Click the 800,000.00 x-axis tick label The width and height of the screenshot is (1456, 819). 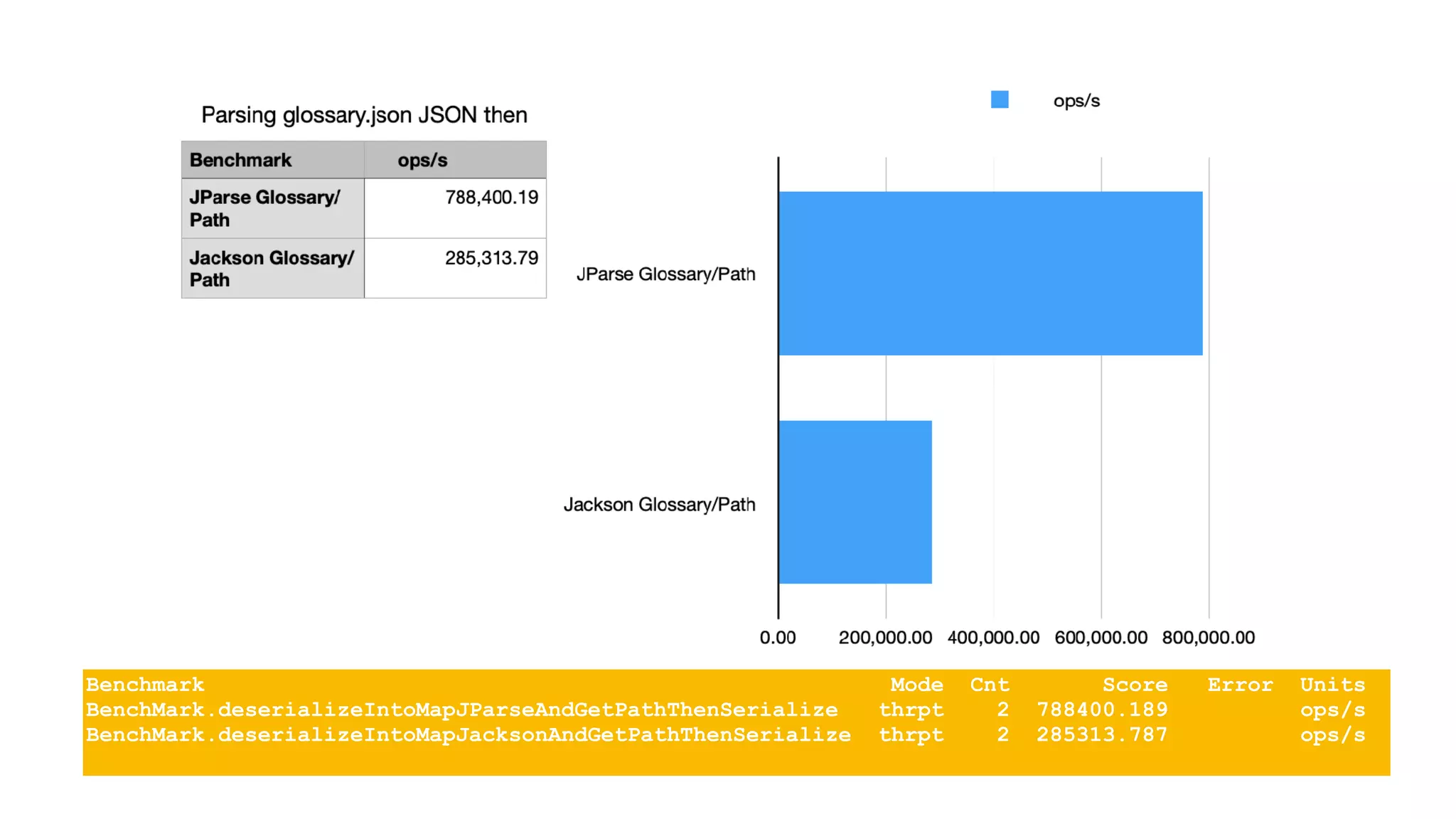1208,638
